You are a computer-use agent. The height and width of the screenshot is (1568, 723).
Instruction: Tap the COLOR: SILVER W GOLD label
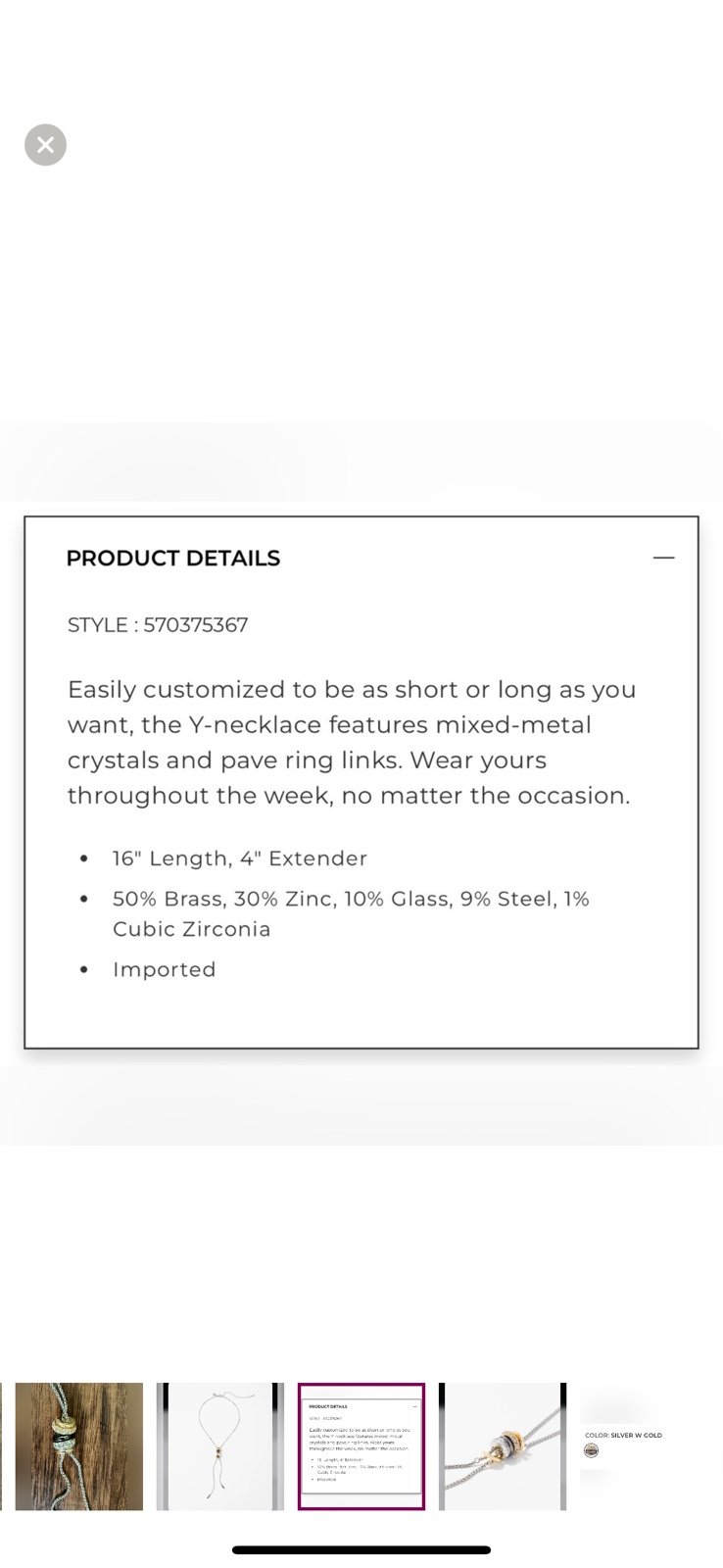click(623, 1435)
